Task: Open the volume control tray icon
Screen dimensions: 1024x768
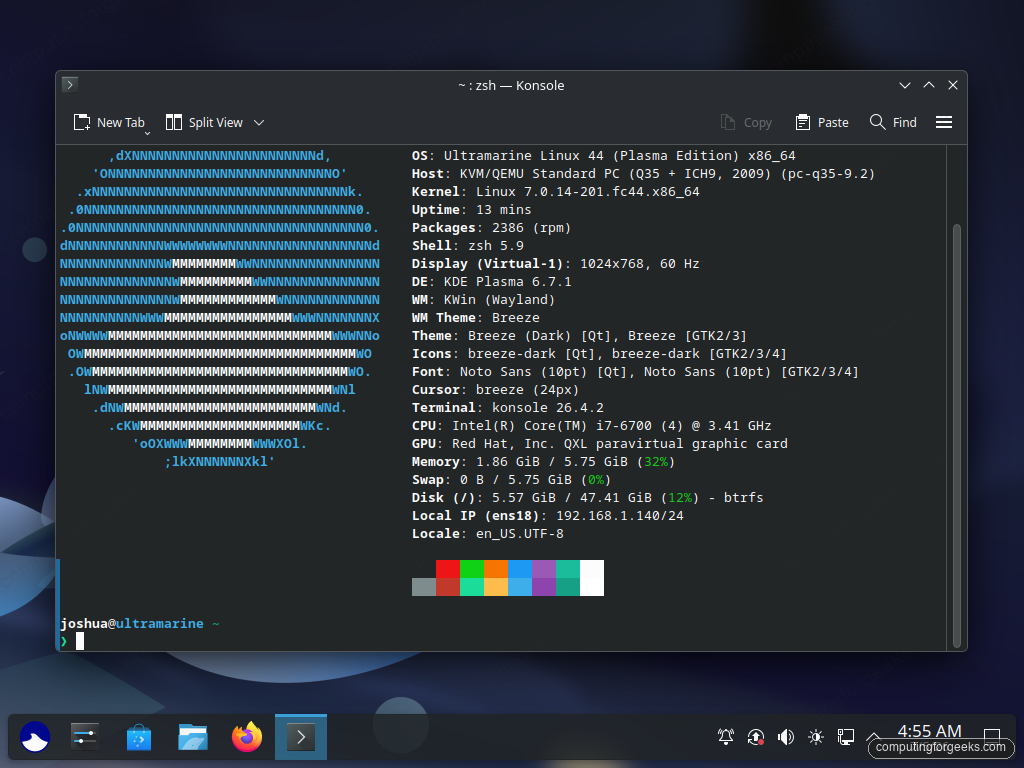Action: (786, 737)
